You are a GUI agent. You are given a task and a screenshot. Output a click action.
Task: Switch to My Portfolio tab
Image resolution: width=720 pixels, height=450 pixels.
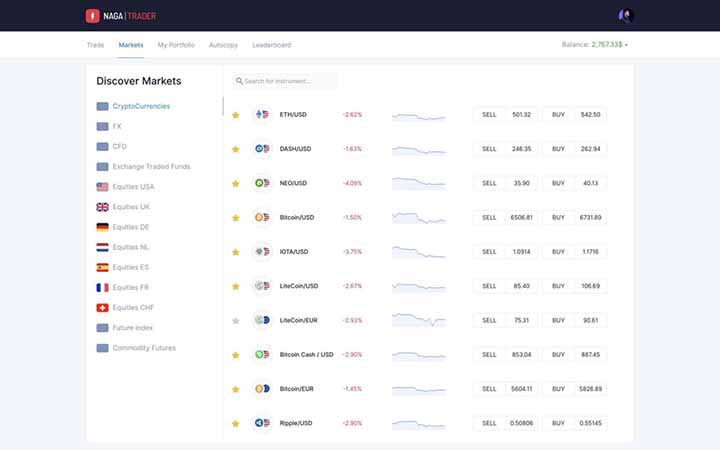tap(176, 45)
